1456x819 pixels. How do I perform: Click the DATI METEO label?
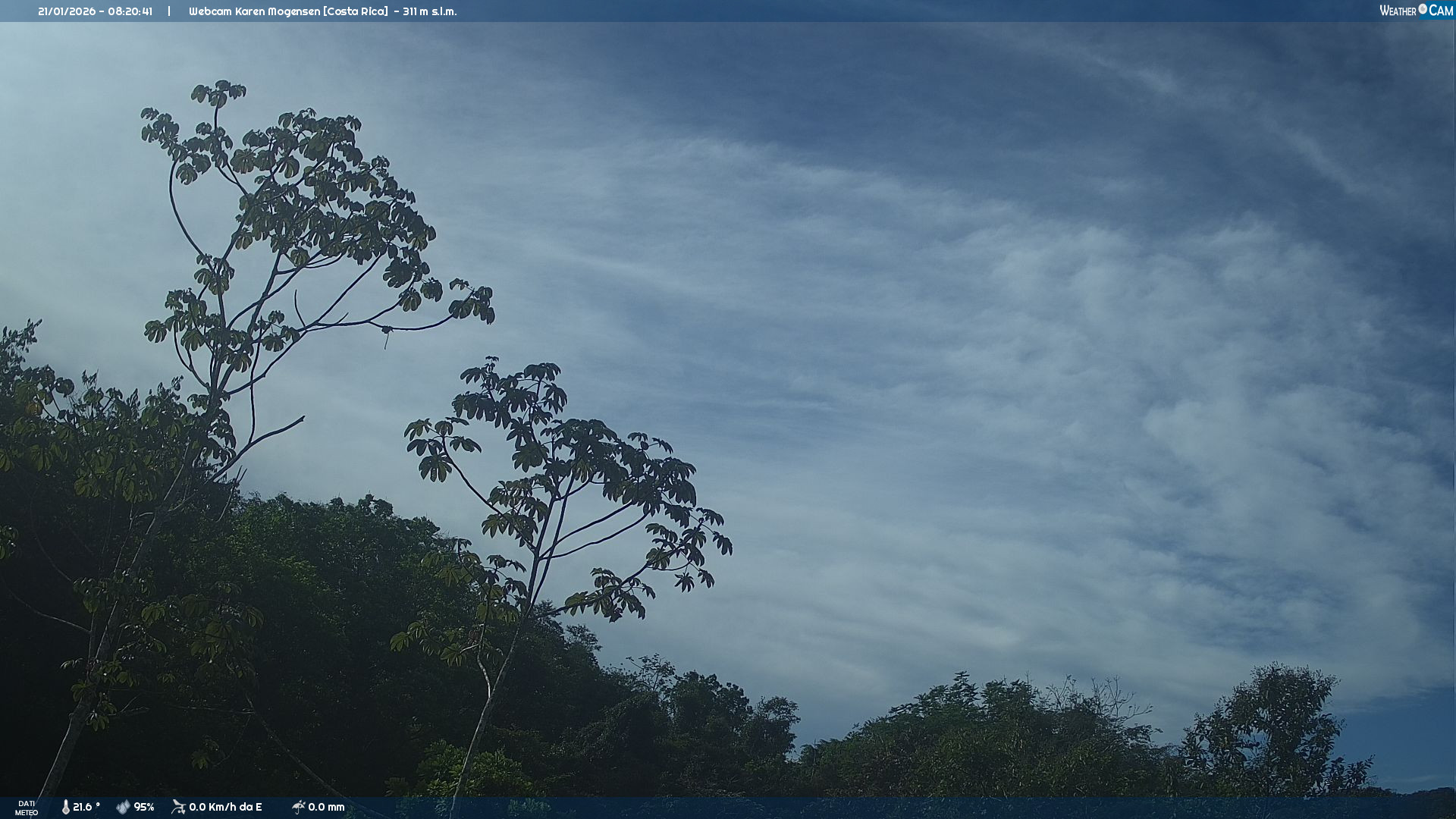27,808
